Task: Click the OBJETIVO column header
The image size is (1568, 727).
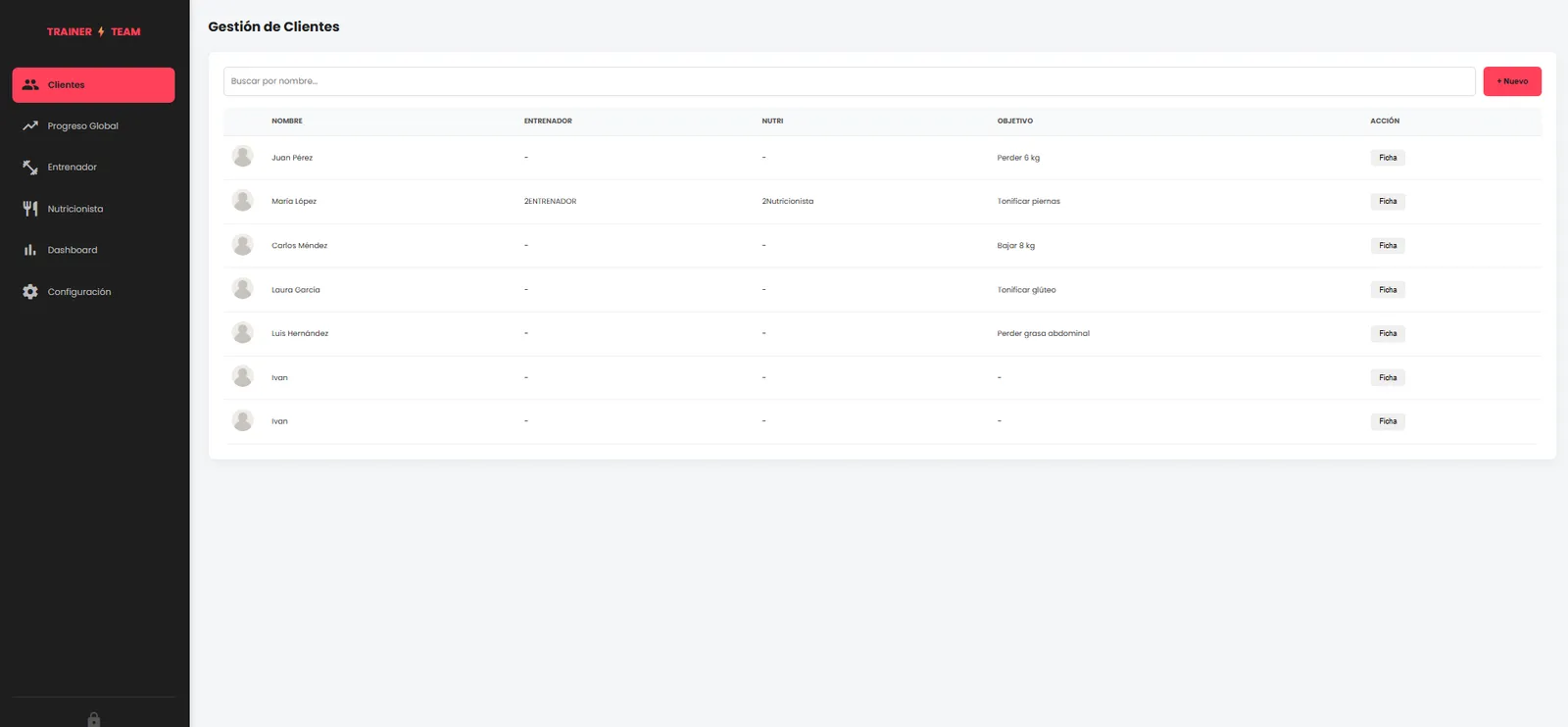Action: (x=1015, y=121)
